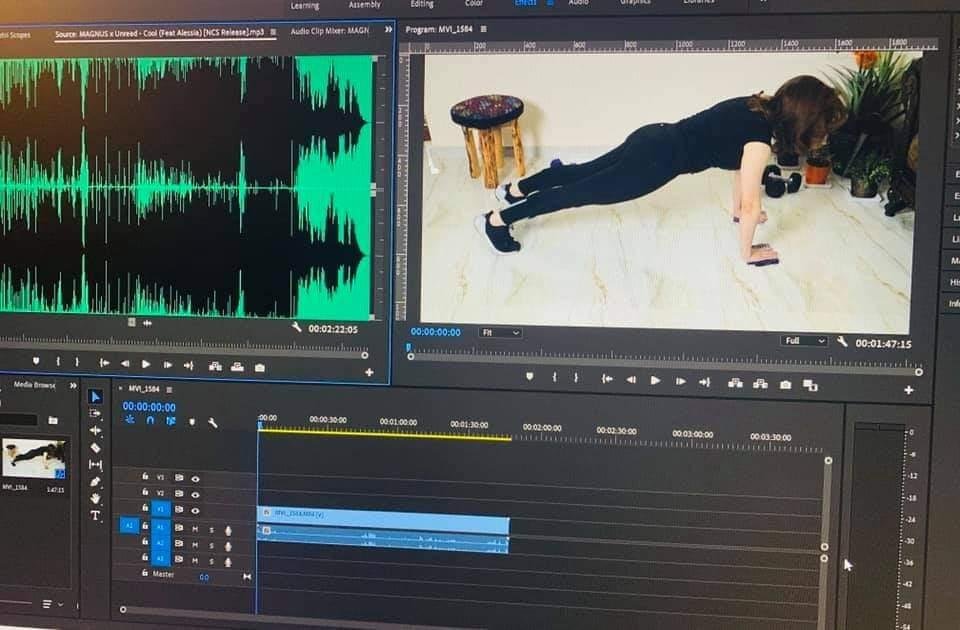Mute audio track A1
Image resolution: width=960 pixels, height=630 pixels.
coord(195,529)
